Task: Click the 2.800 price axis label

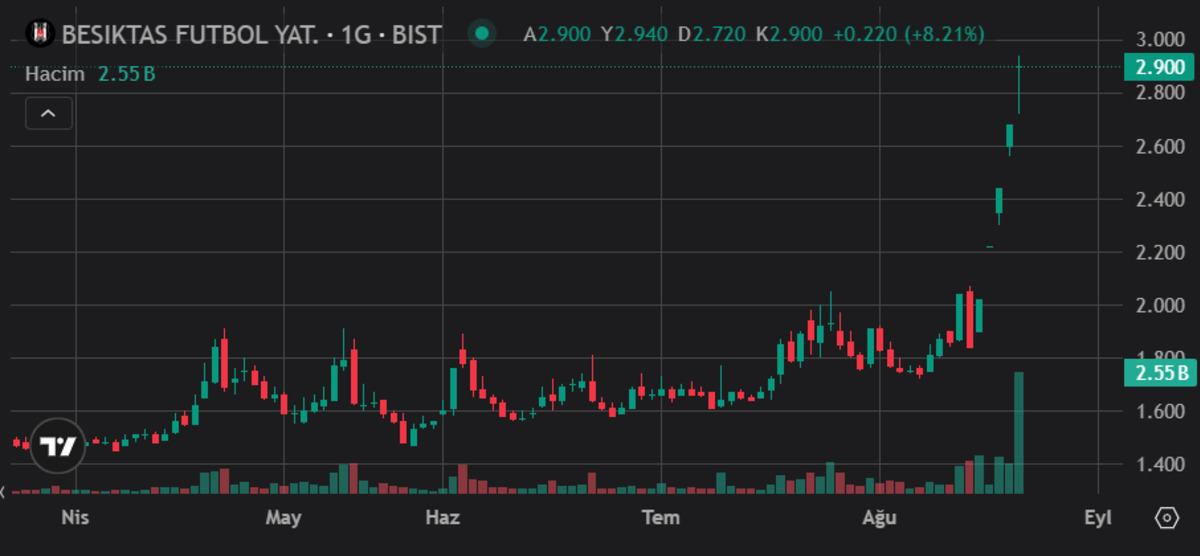Action: [x=1159, y=93]
